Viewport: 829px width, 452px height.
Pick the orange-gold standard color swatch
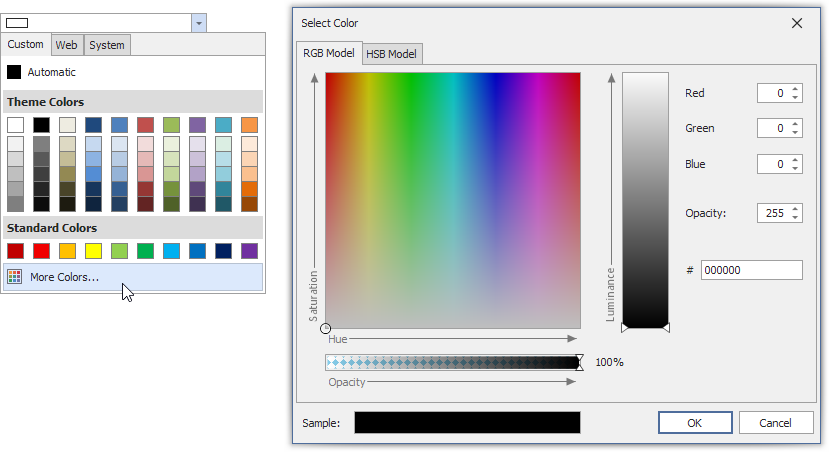coord(67,251)
